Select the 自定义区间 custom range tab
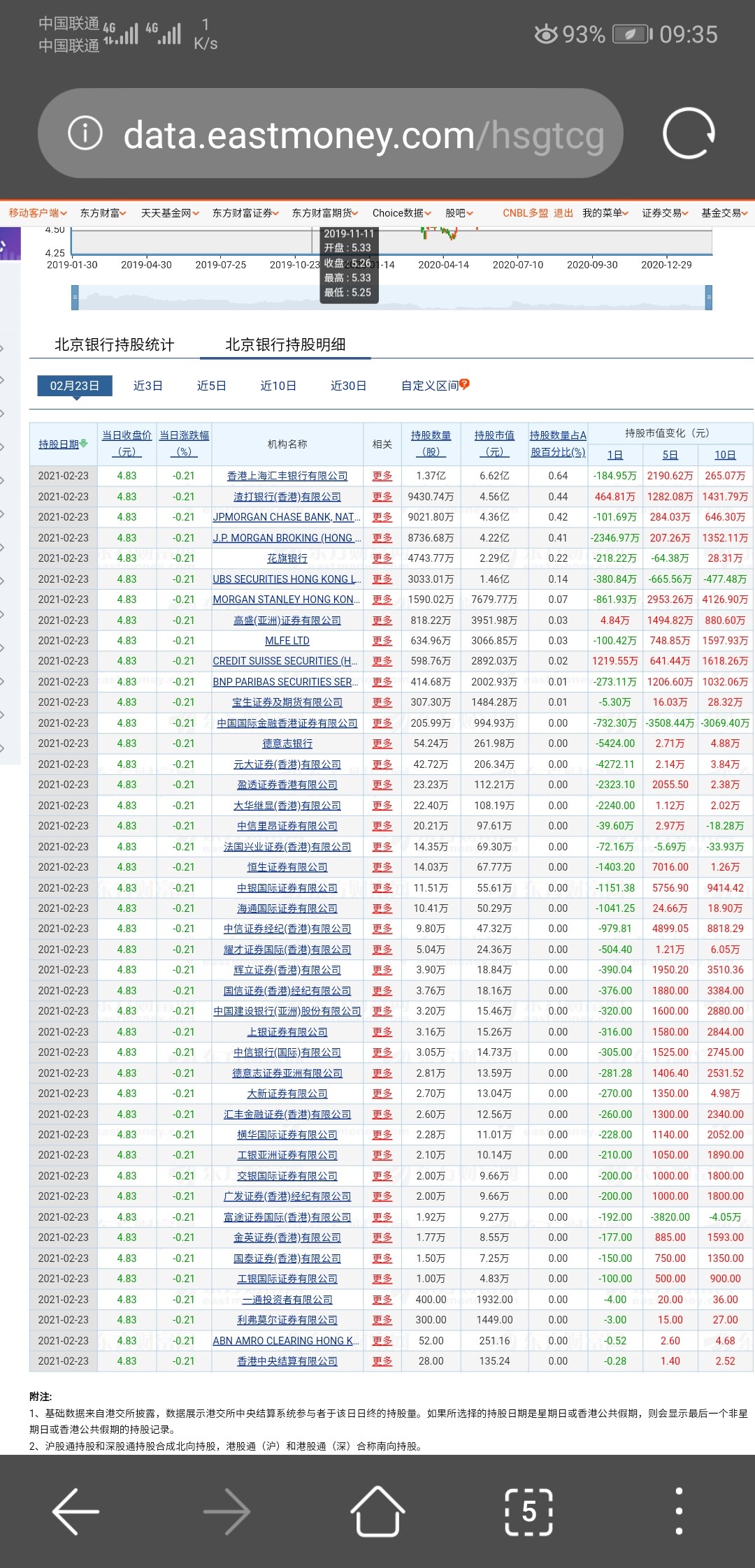 tap(430, 385)
